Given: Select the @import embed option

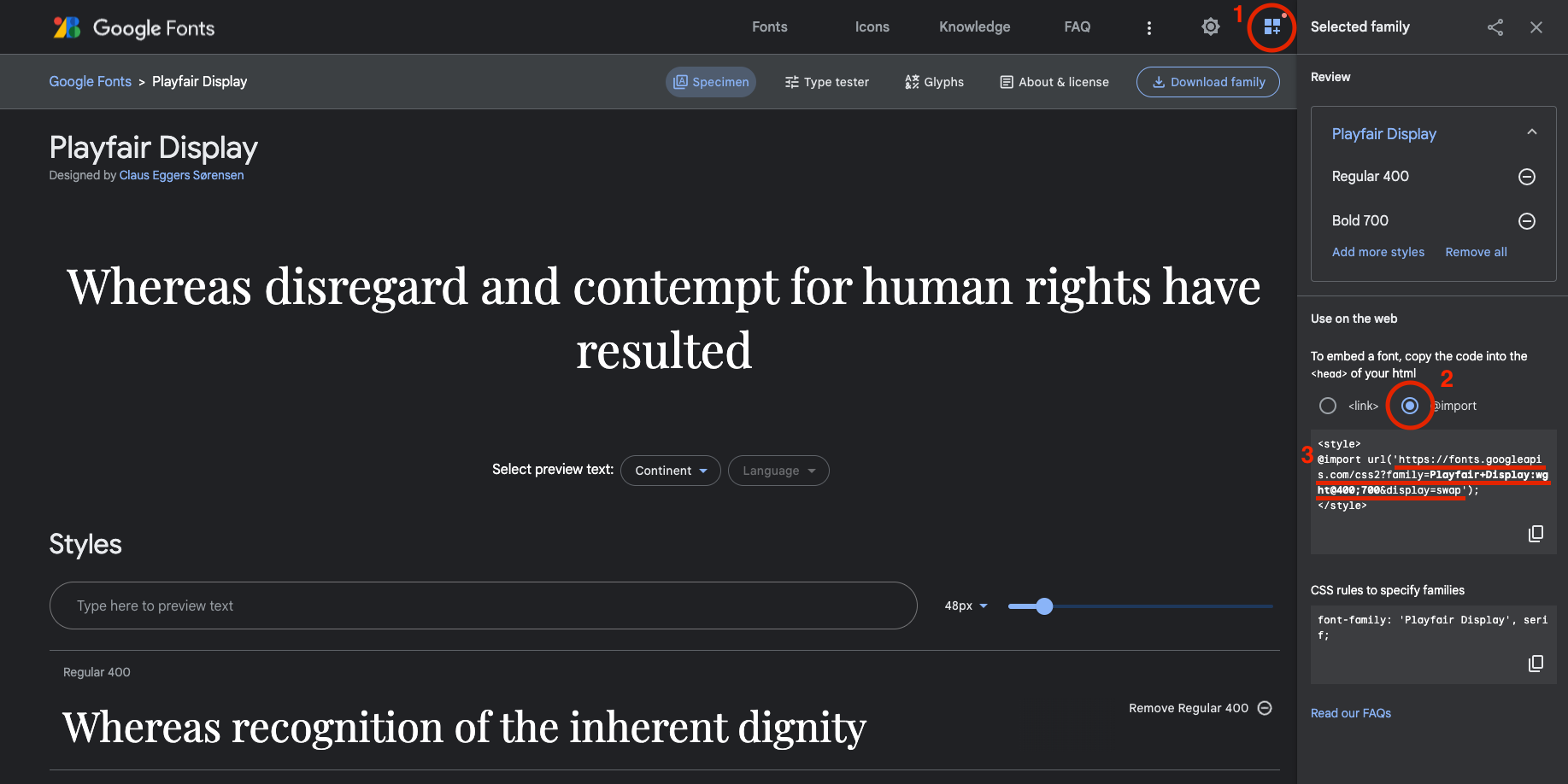Looking at the screenshot, I should click(x=1410, y=406).
